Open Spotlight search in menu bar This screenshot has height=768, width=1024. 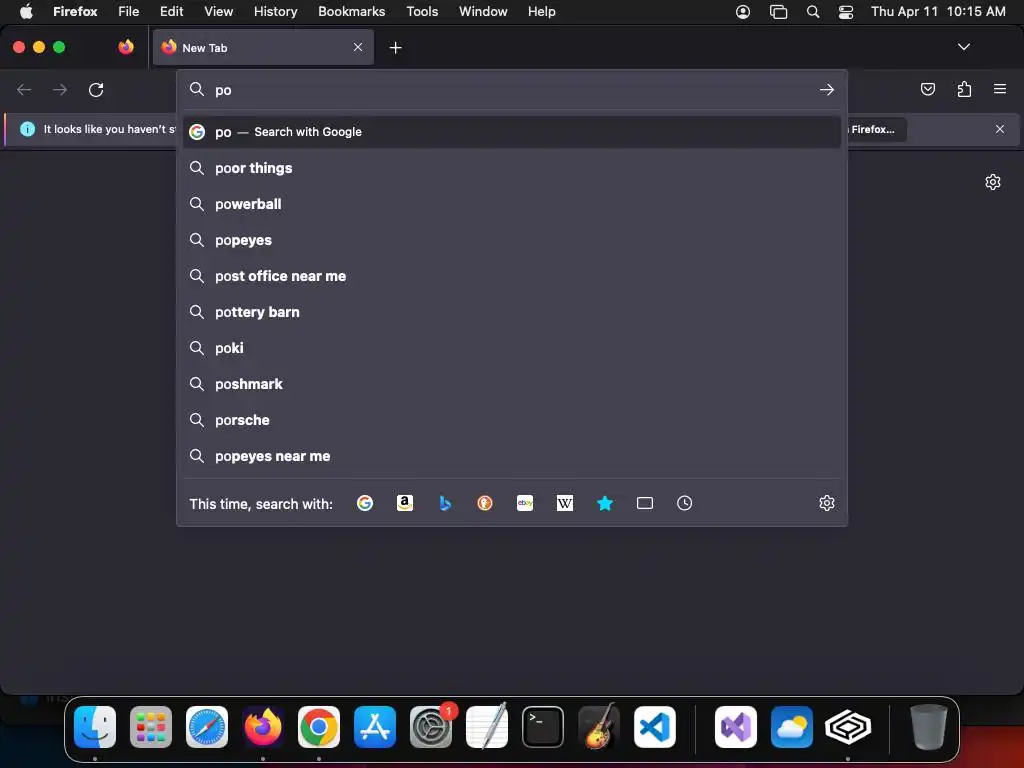tap(812, 12)
